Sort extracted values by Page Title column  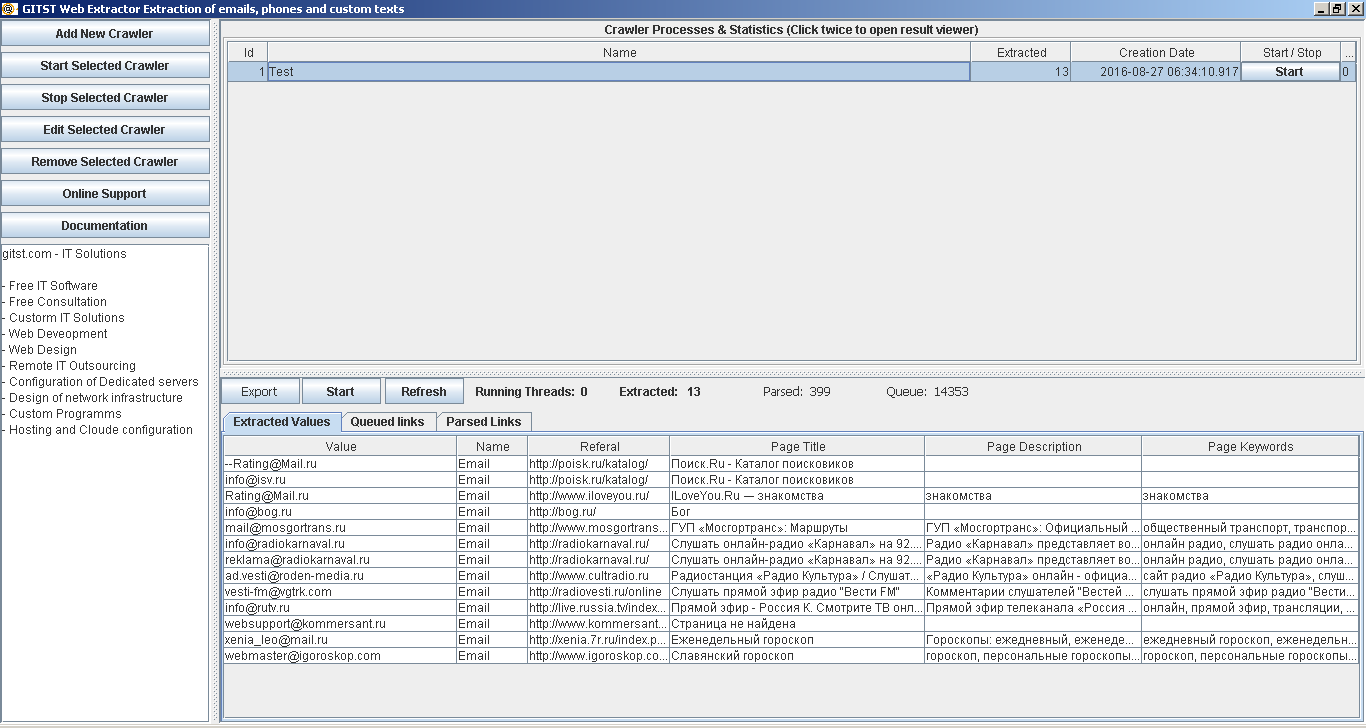pyautogui.click(x=798, y=445)
